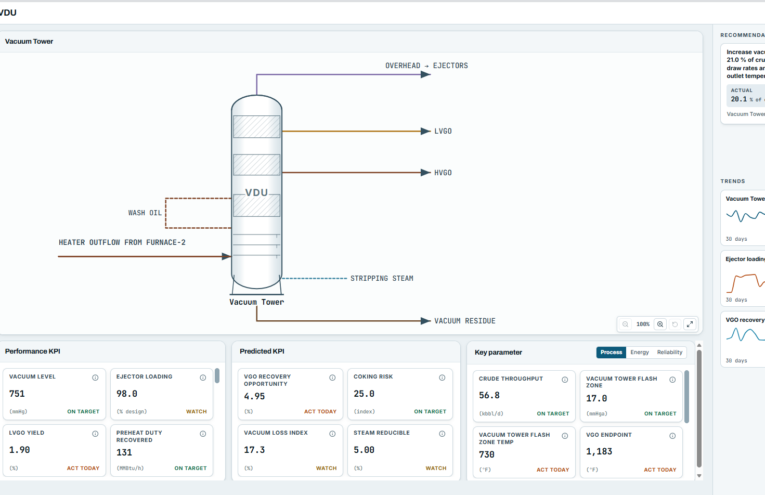The image size is (765, 495).
Task: Click the Predicted KPI panel header
Action: click(346, 351)
